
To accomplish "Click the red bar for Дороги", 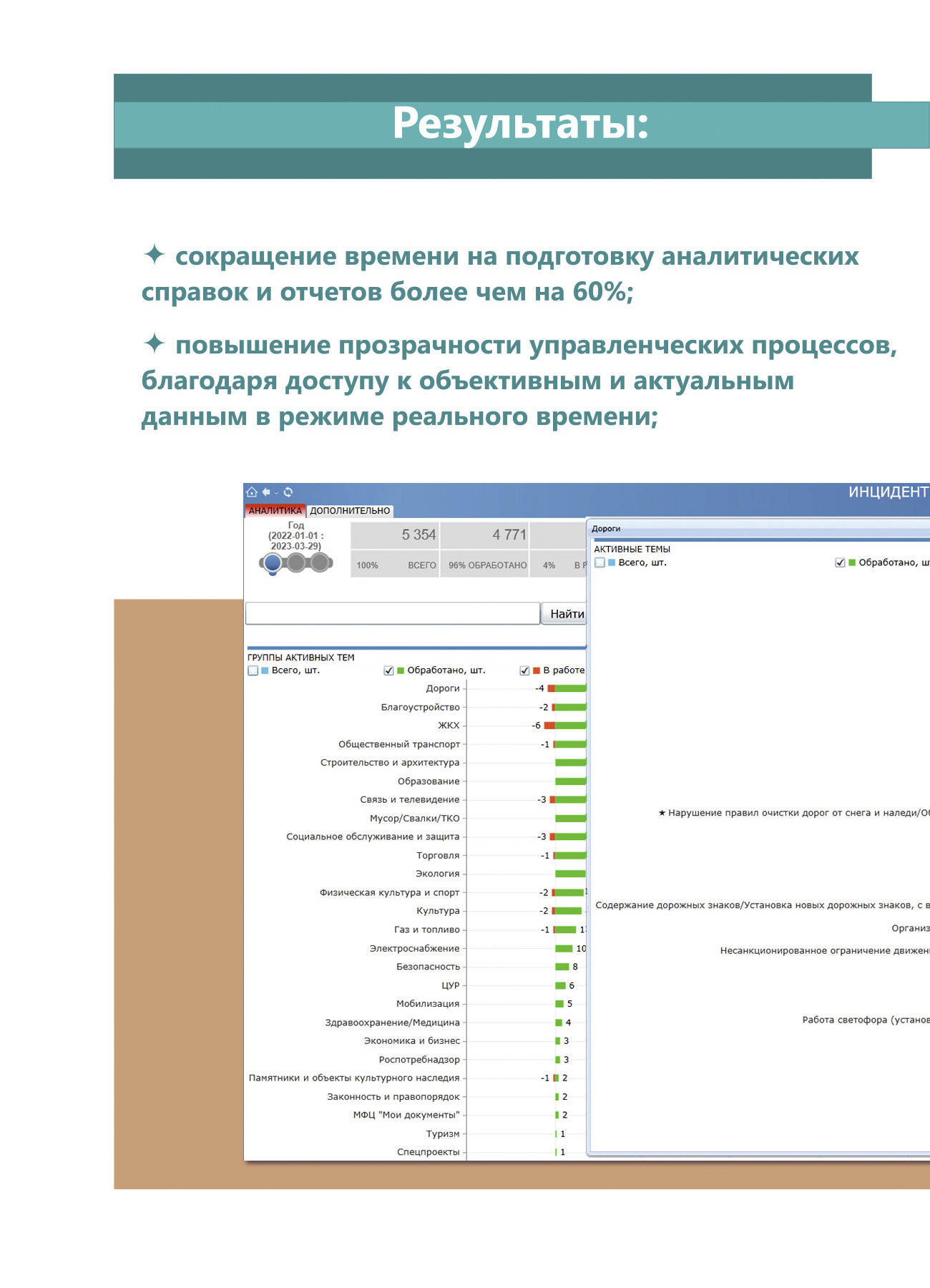I will tap(551, 688).
